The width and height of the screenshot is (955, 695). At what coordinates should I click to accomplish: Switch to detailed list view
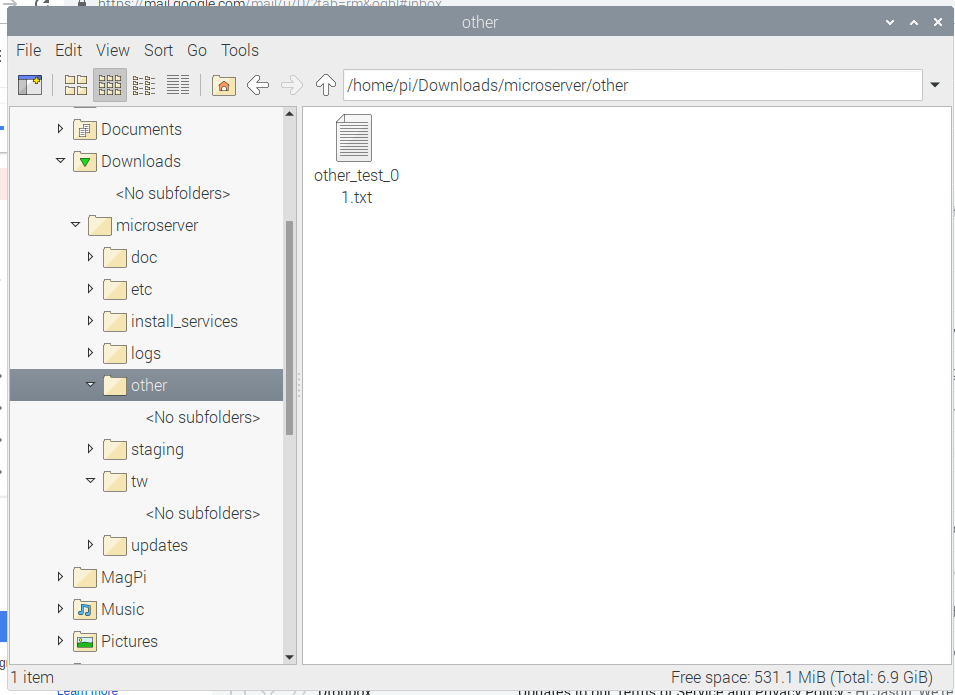(178, 85)
